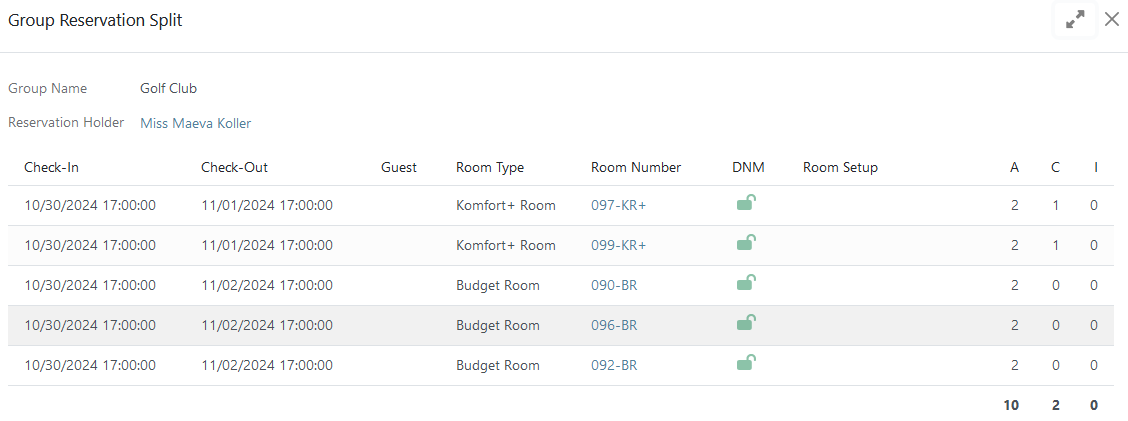Image resolution: width=1128 pixels, height=421 pixels.
Task: Sort by the Check-Out column header
Action: 234,167
